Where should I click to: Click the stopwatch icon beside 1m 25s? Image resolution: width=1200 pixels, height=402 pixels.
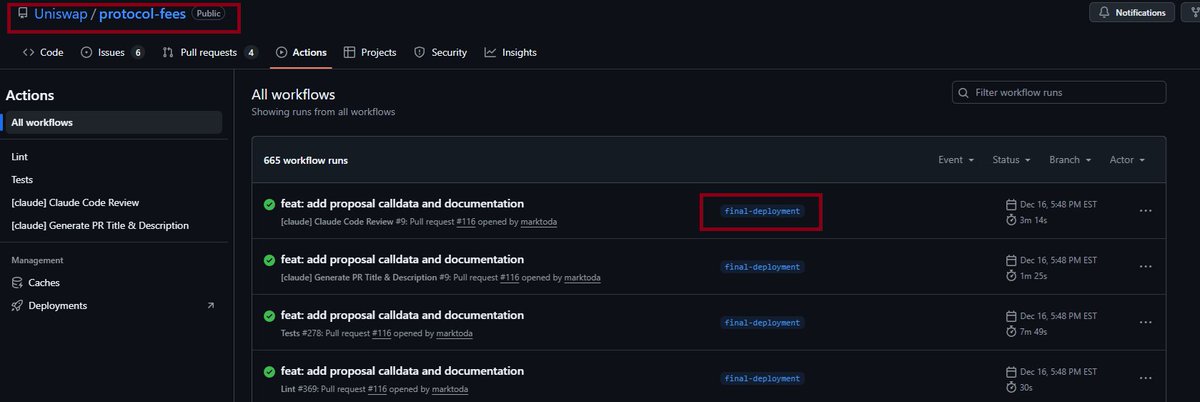[x=1011, y=275]
